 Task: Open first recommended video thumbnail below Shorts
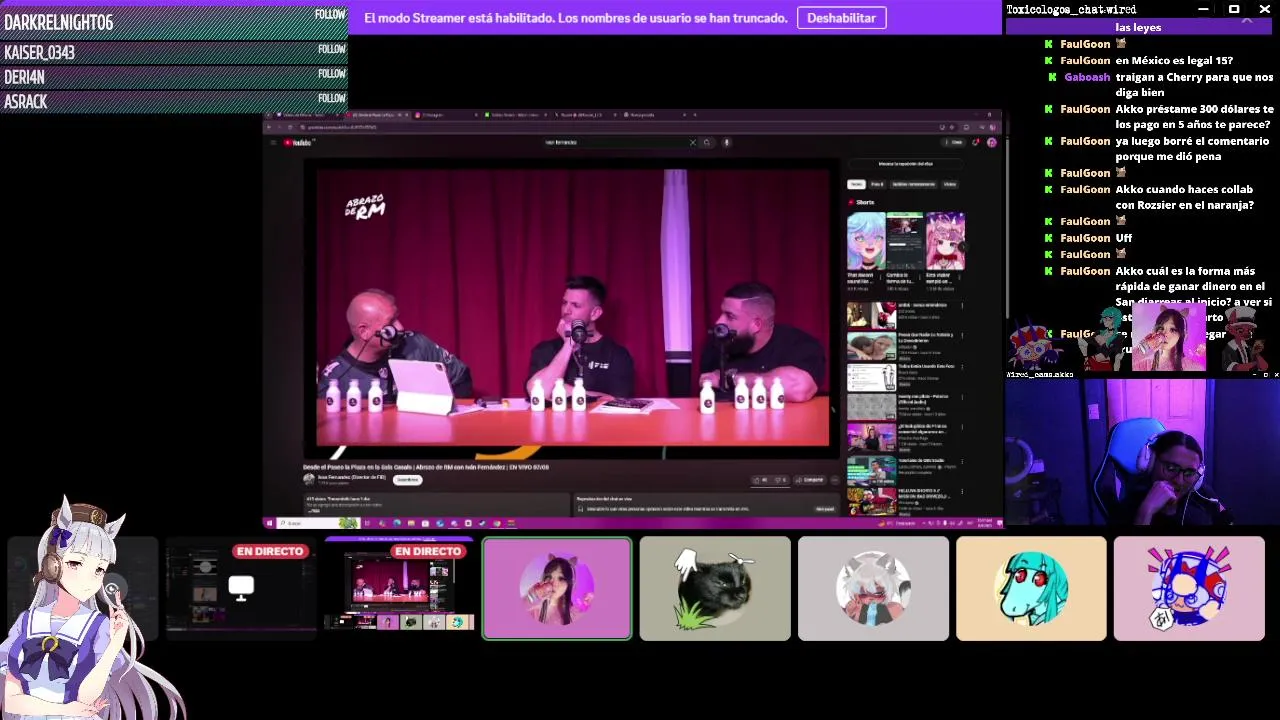pos(871,315)
